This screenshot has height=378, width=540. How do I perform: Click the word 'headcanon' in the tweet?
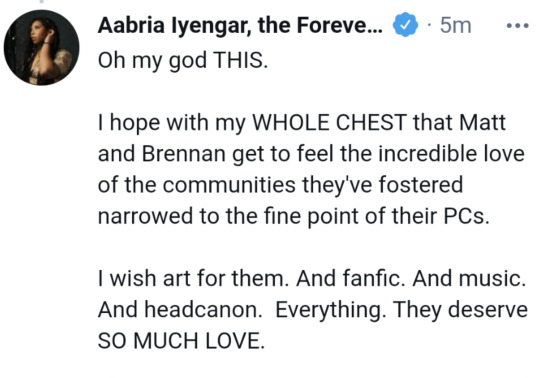pos(203,309)
